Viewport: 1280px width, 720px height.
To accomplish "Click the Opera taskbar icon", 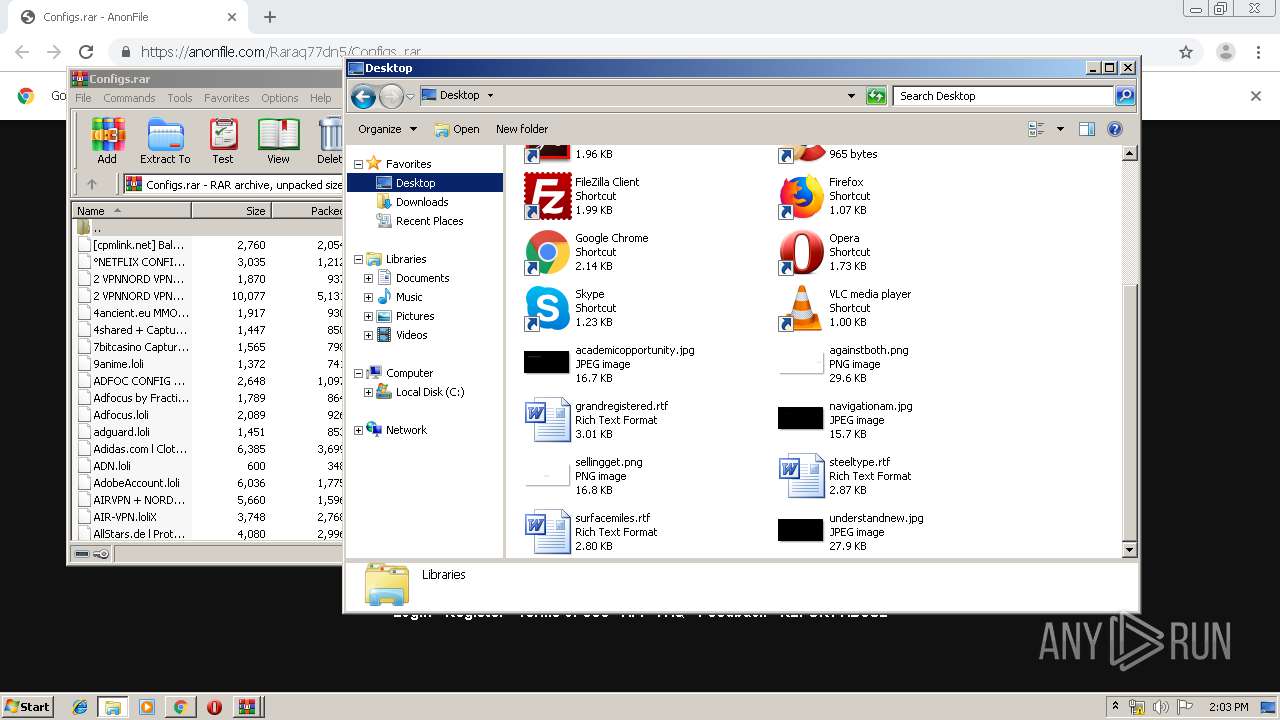I will coord(214,707).
